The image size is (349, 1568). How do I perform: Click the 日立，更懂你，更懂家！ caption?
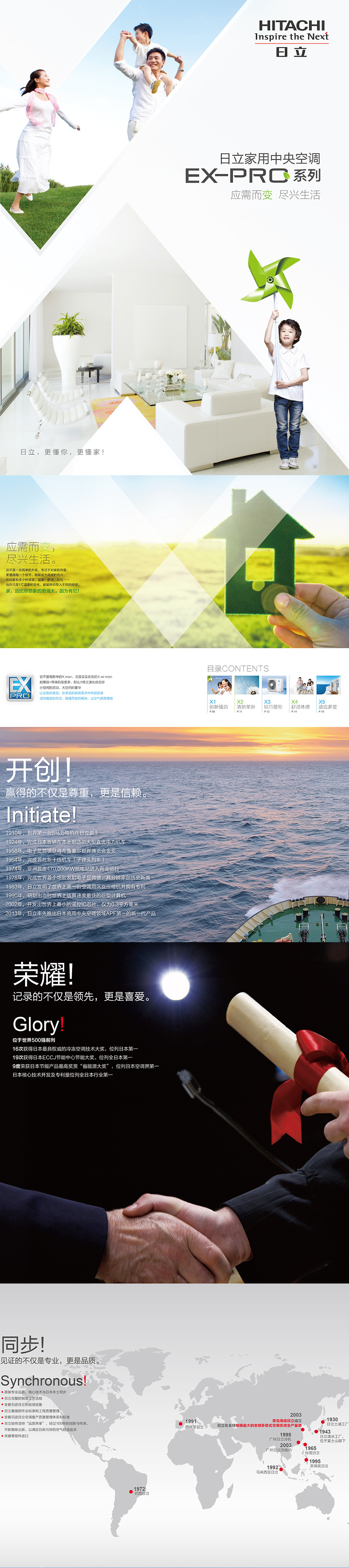click(63, 452)
